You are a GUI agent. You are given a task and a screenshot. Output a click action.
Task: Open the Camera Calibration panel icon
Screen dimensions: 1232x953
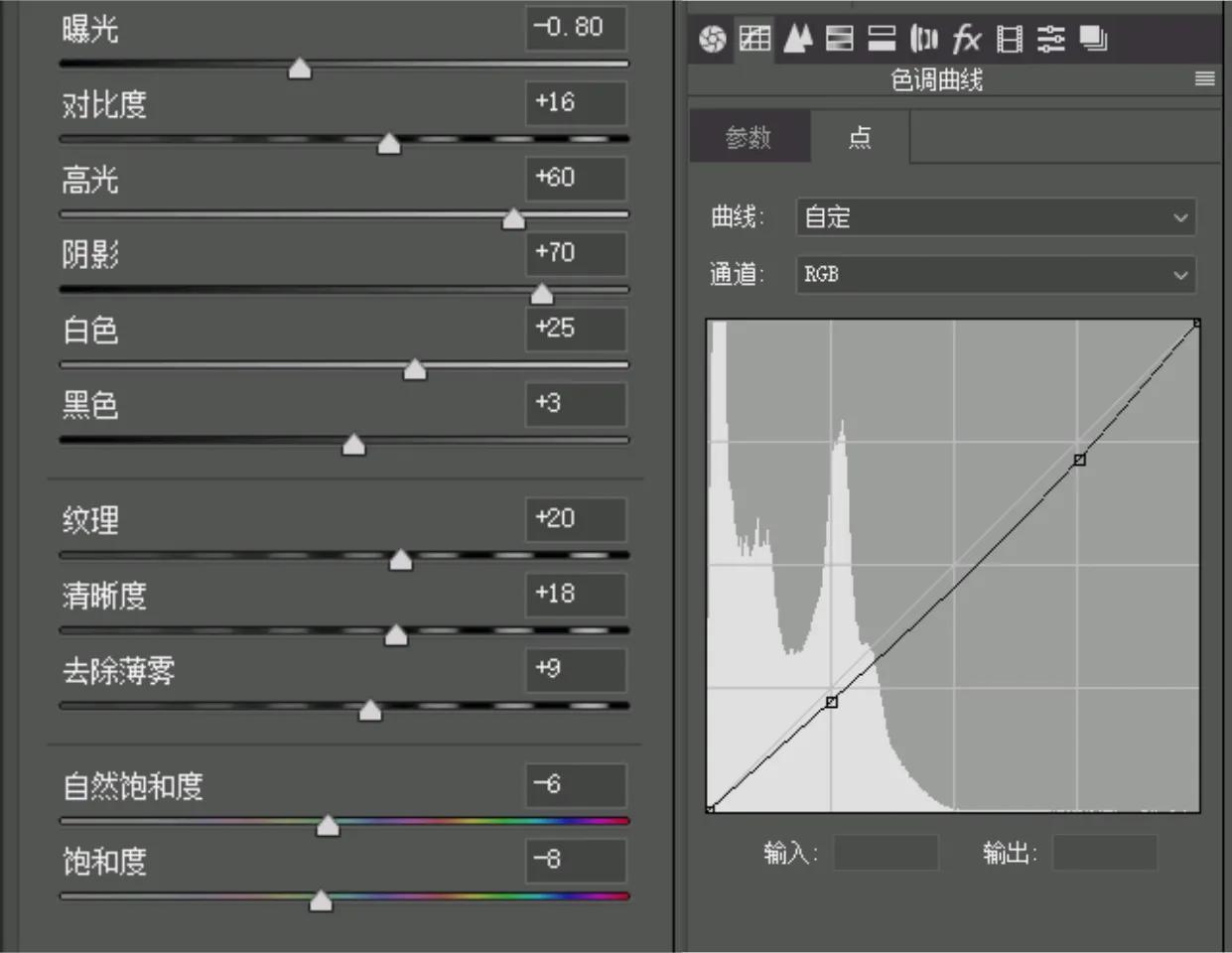point(1009,40)
